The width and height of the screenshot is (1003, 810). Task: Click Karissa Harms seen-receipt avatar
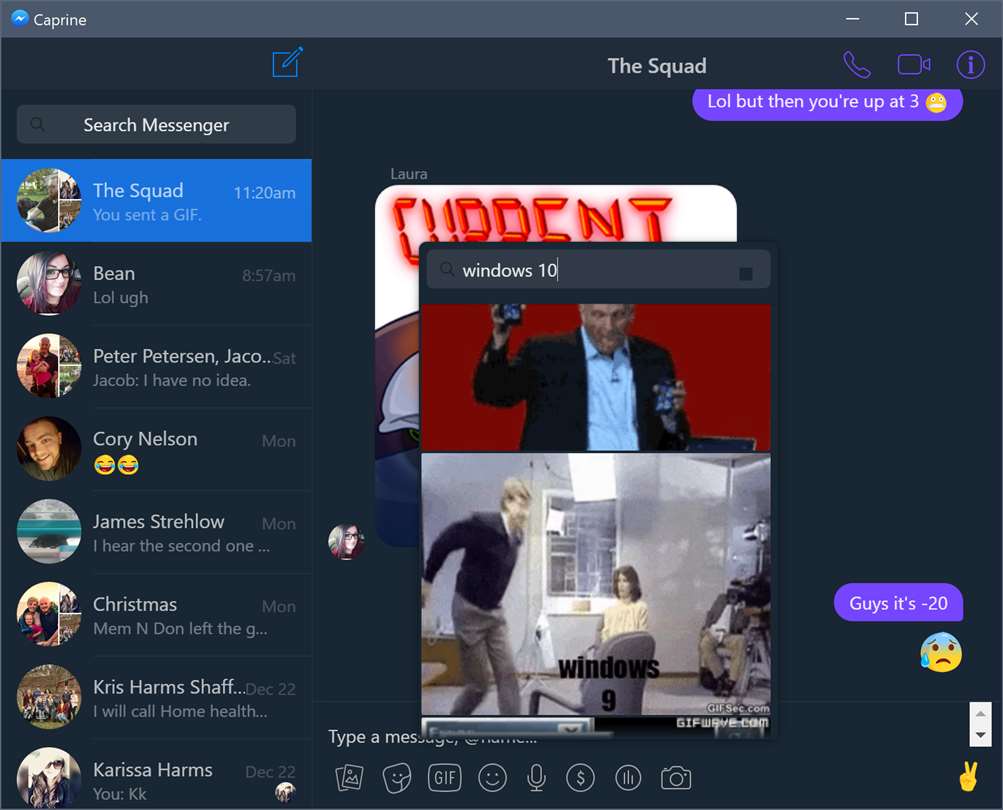285,792
